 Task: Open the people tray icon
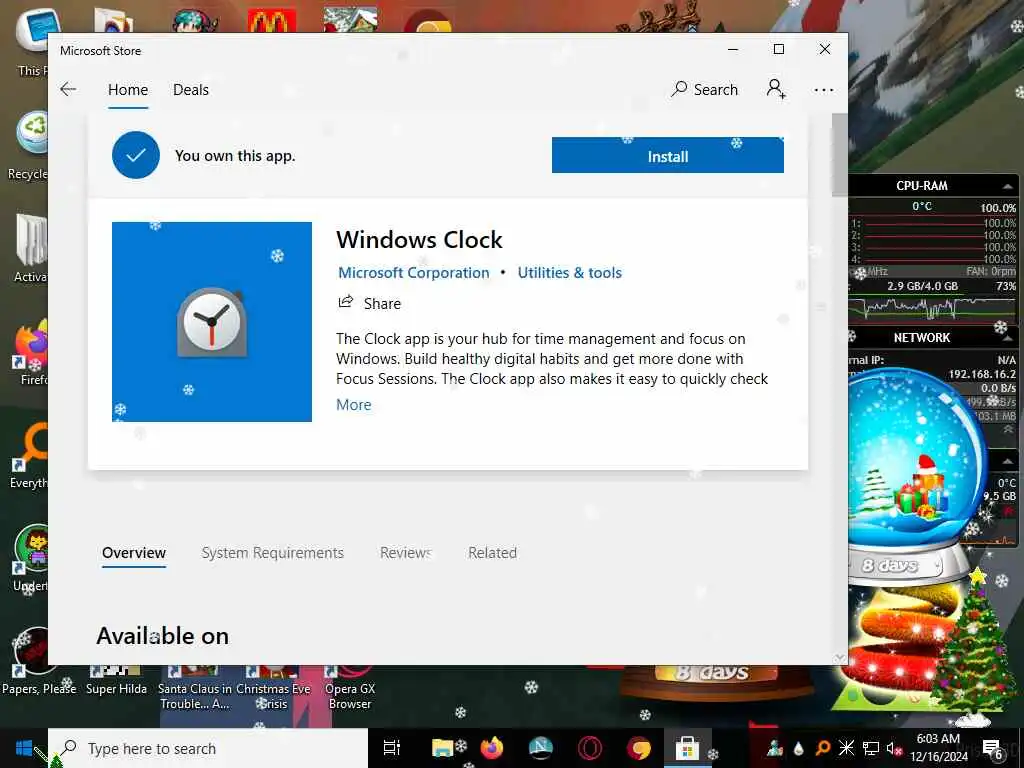coord(775,748)
